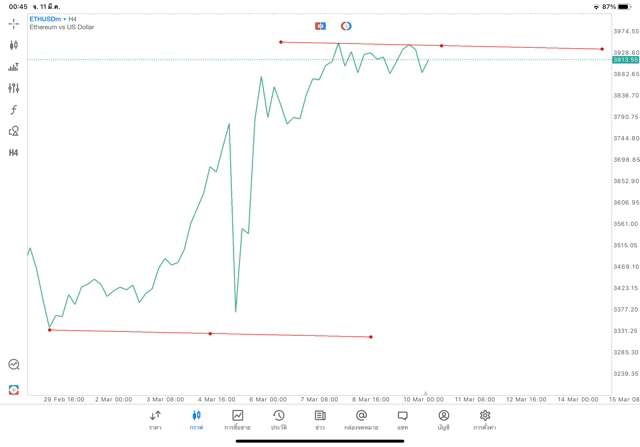640x447 pixels.
Task: Tap the function (f) indicators icon
Action: coord(13,110)
